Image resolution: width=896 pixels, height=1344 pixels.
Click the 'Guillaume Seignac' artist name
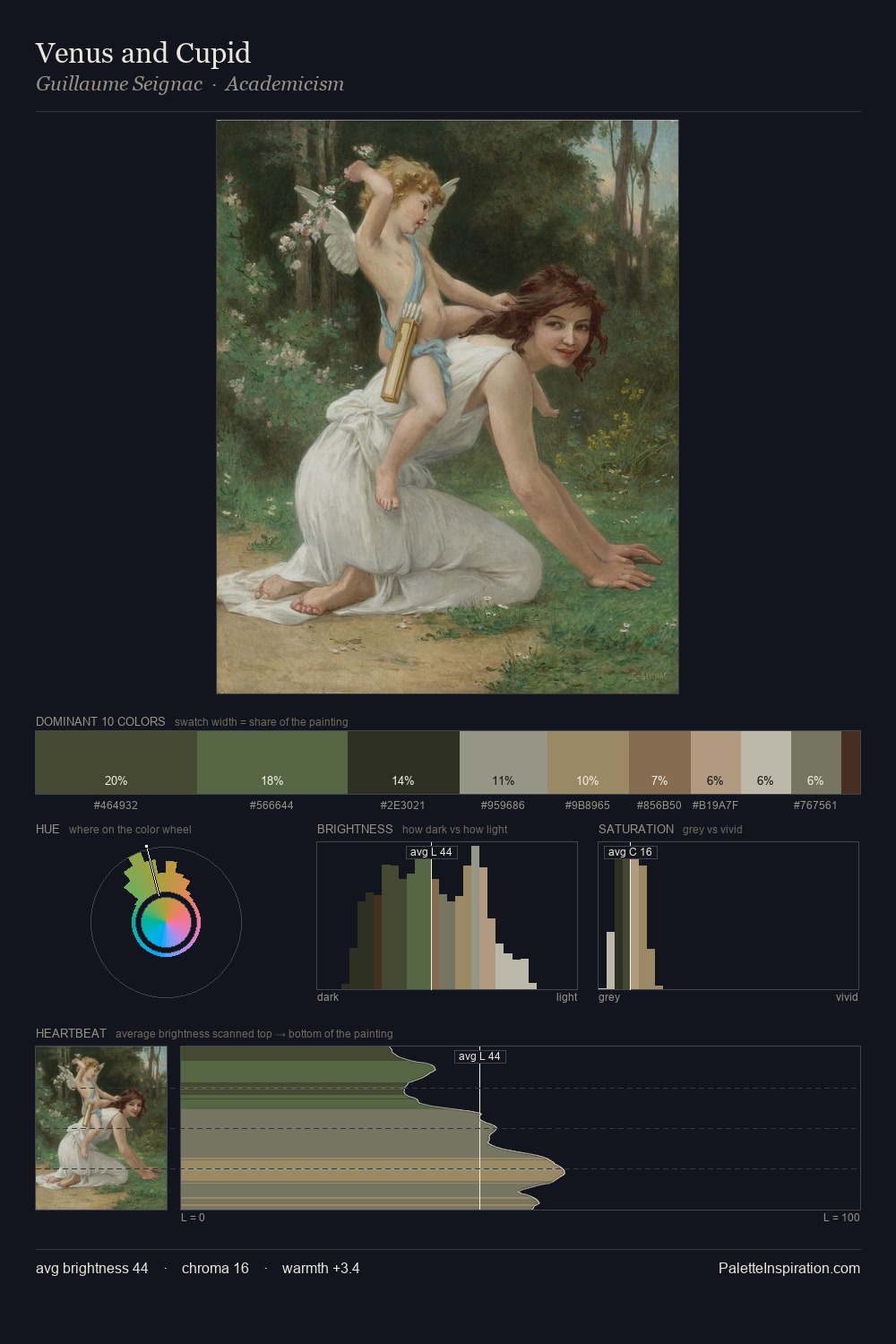(x=119, y=84)
